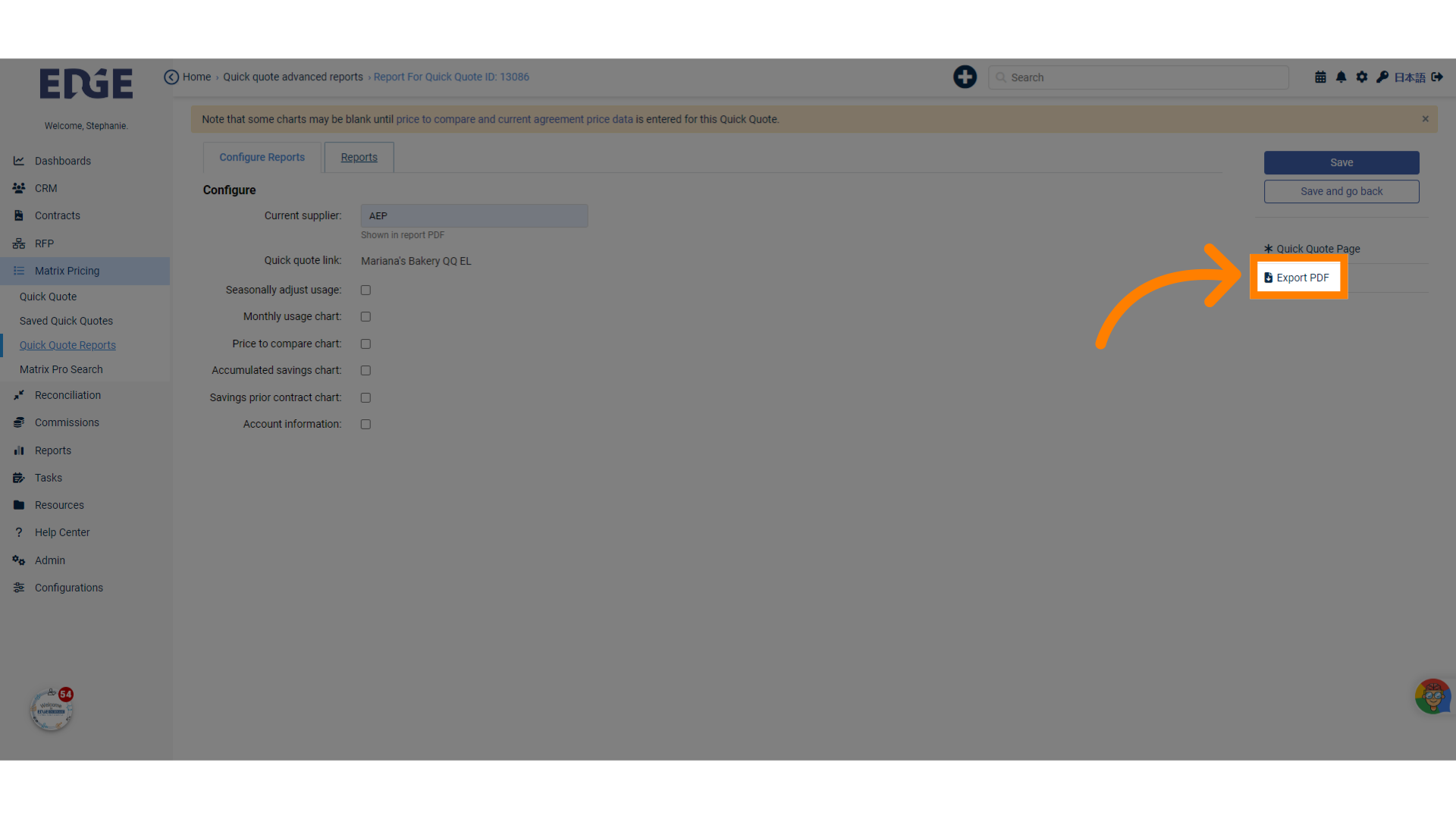
Task: Switch language via the 日本語 link
Action: pyautogui.click(x=1410, y=77)
